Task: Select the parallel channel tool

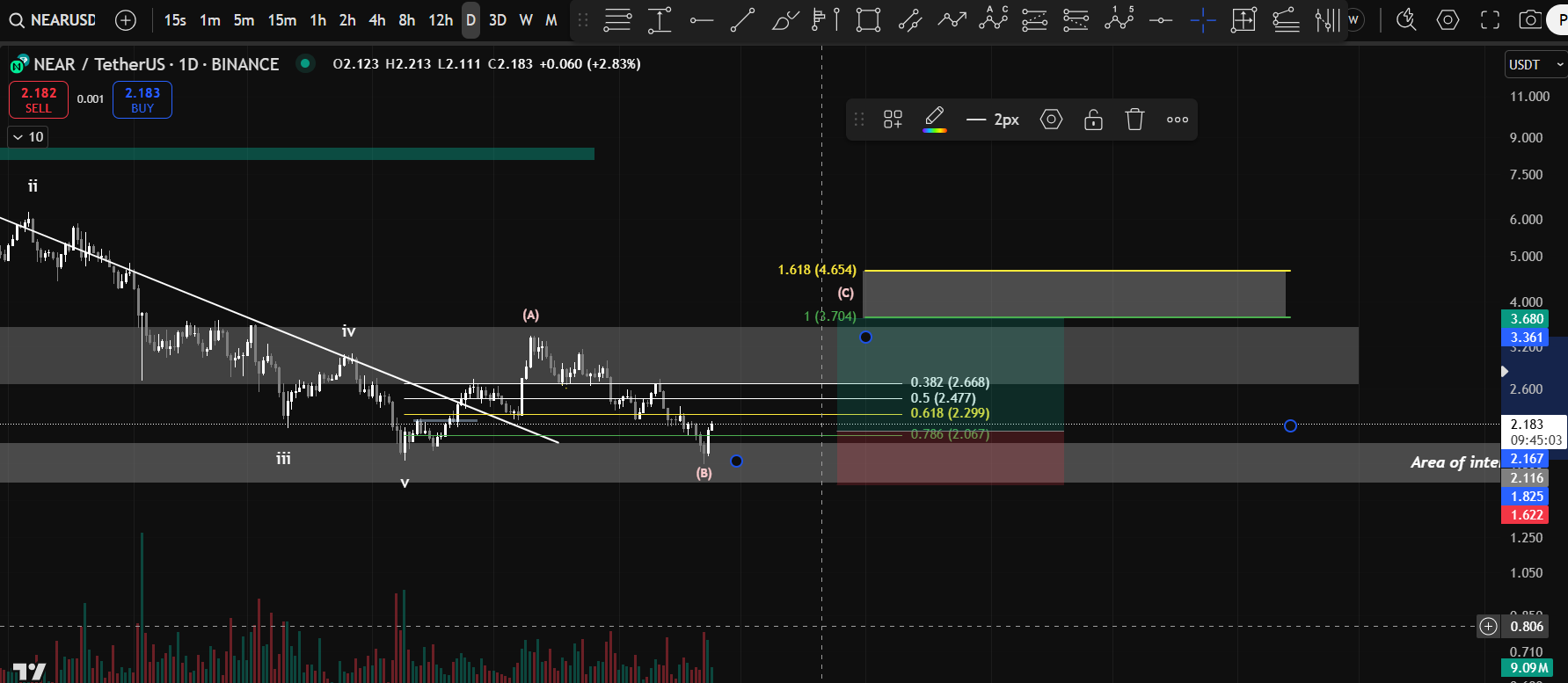Action: pos(910,19)
